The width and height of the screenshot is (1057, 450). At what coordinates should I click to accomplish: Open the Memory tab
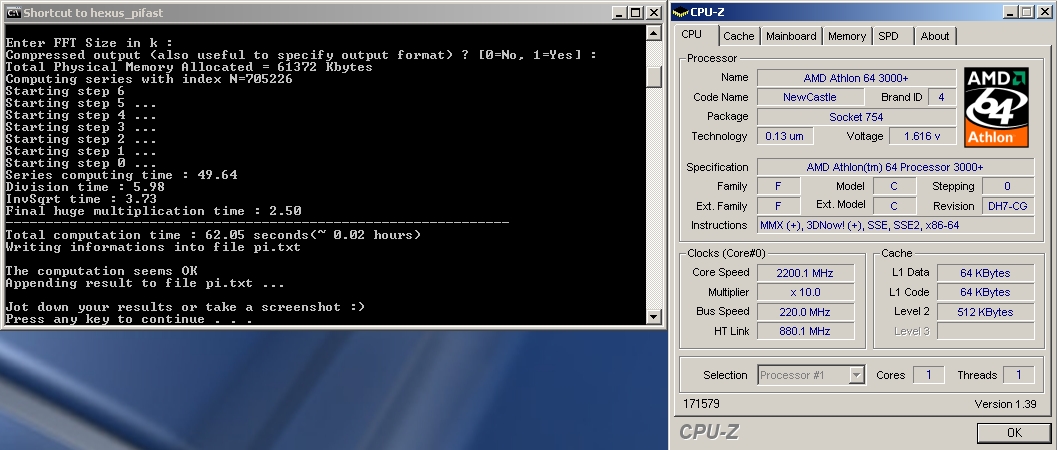pos(847,36)
